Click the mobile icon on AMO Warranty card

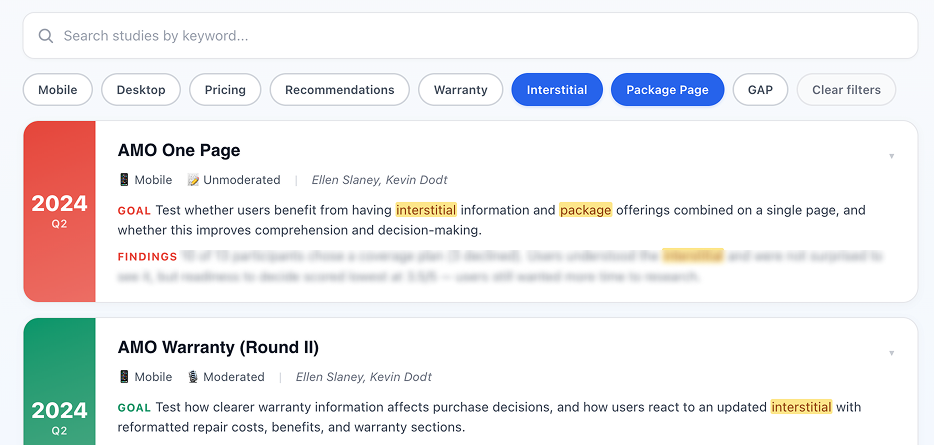tap(124, 377)
